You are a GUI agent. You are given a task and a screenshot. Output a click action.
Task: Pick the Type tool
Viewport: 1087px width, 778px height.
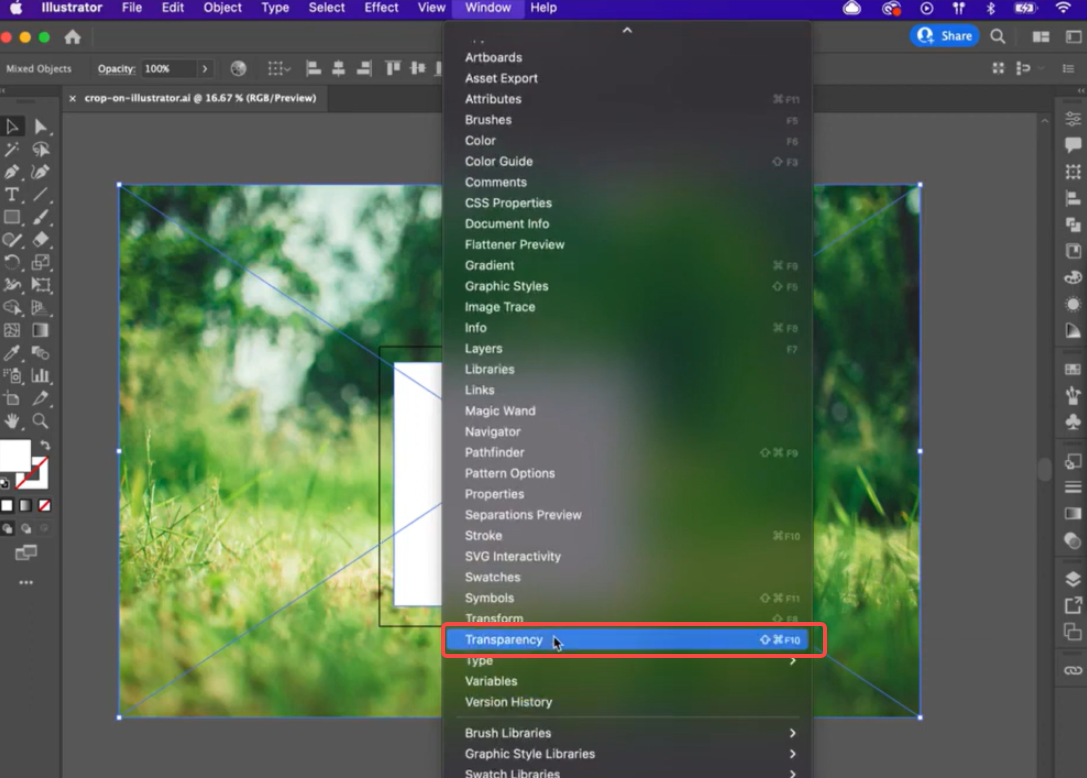pos(12,195)
